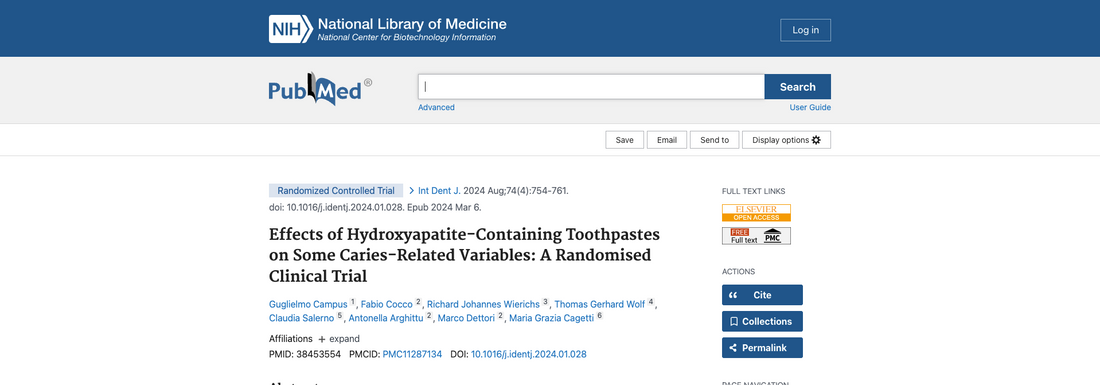Open the Send to dropdown
Image resolution: width=1100 pixels, height=385 pixels.
click(714, 140)
